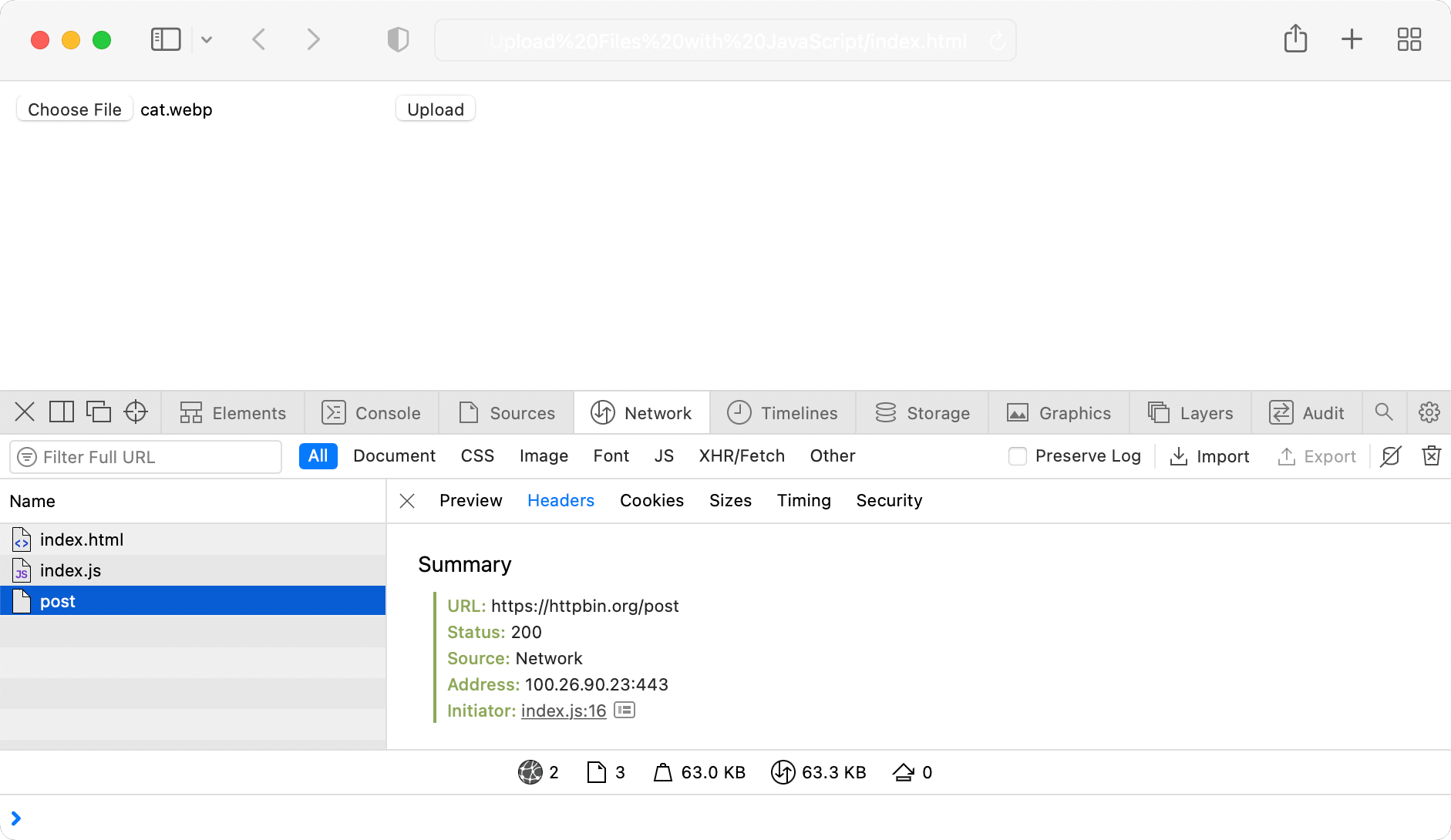Switch the inspector to split-pane docking icon
The height and width of the screenshot is (840, 1451).
61,412
